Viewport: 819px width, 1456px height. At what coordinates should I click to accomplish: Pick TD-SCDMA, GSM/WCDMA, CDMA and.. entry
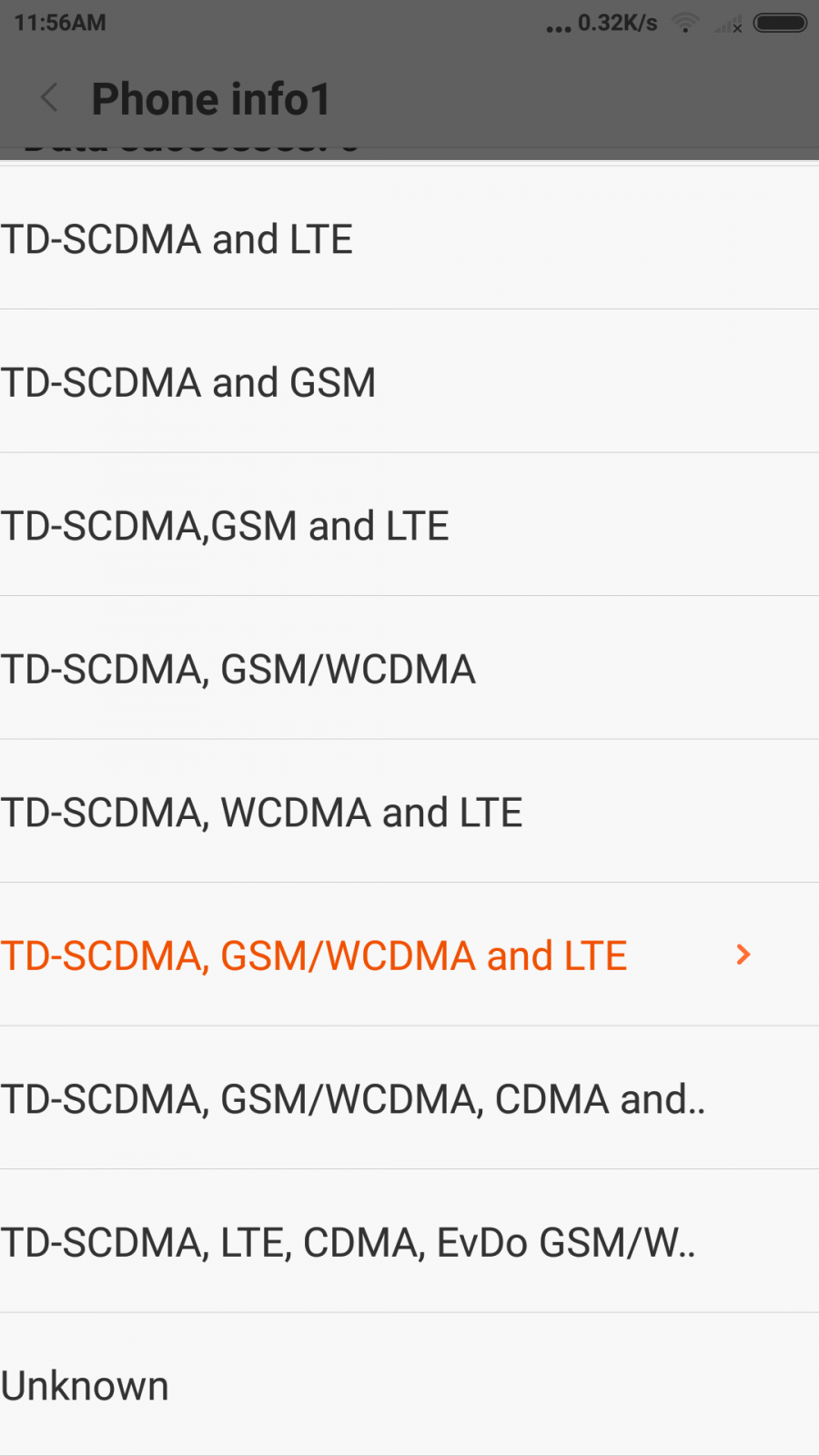coord(353,1098)
